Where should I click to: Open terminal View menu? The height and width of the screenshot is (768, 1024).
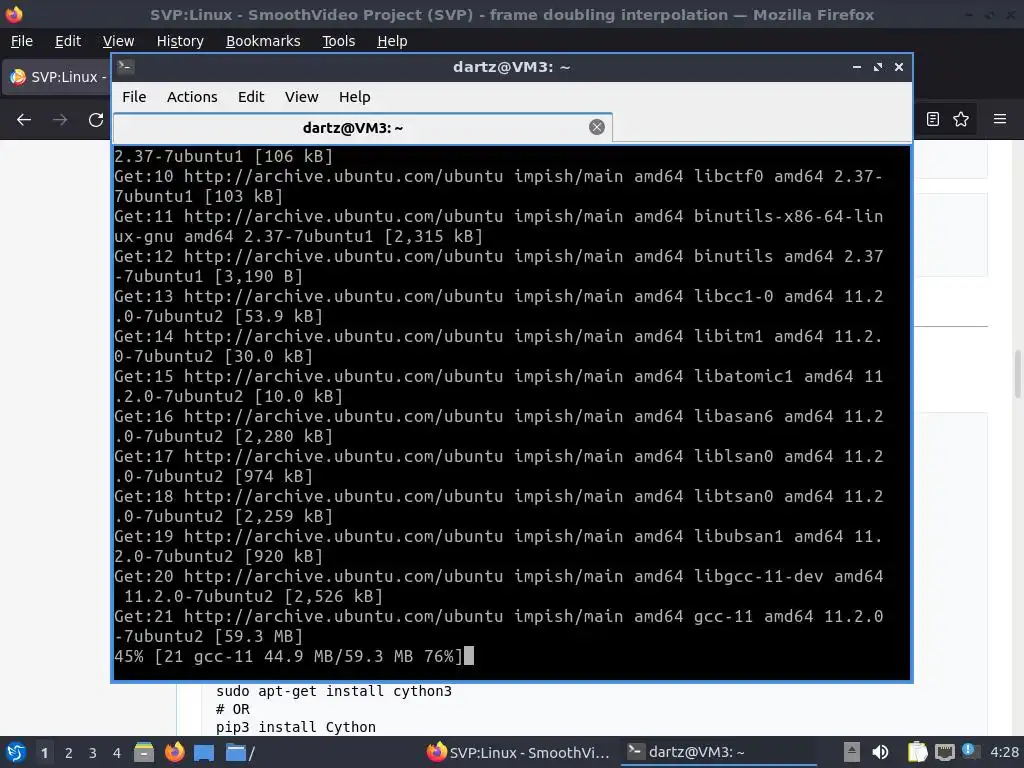coord(301,97)
